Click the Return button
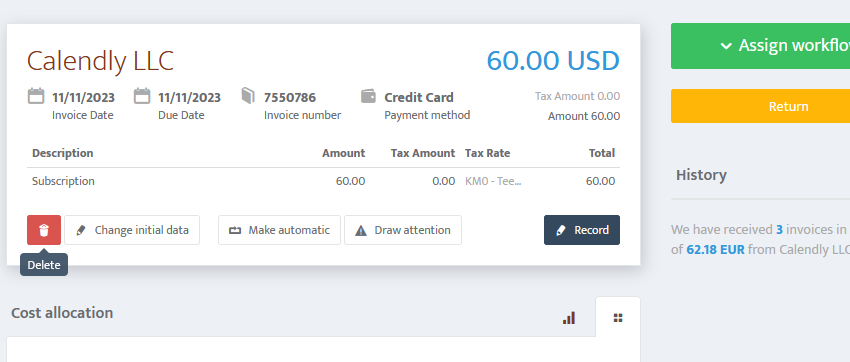Viewport: 850px width, 362px height. [760, 106]
